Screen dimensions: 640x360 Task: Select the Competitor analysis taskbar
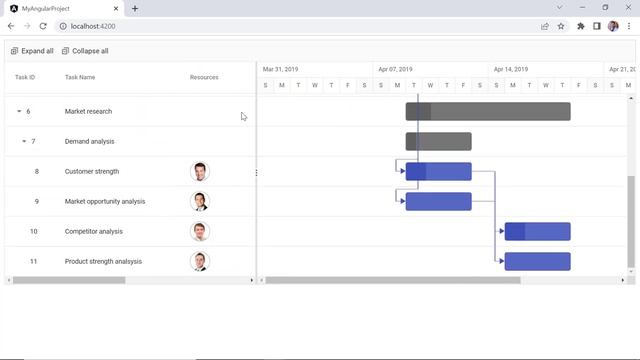click(537, 231)
